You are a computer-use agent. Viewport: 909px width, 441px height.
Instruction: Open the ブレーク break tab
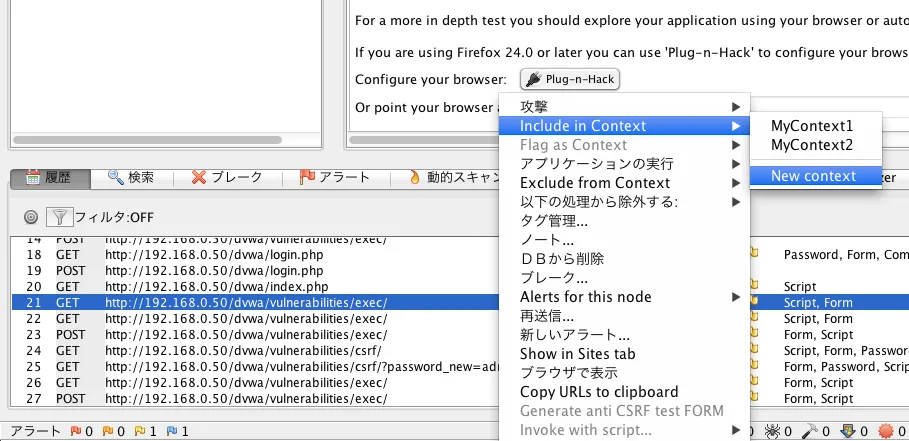(226, 178)
